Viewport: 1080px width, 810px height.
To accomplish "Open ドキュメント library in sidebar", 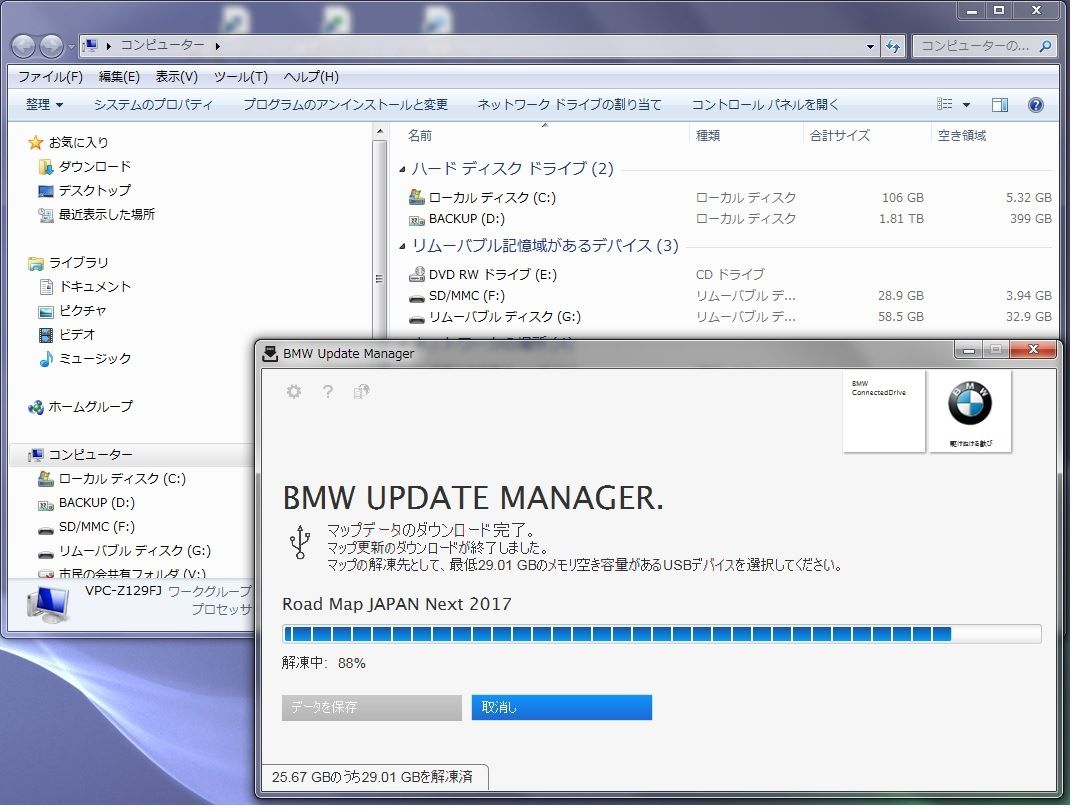I will coord(85,288).
